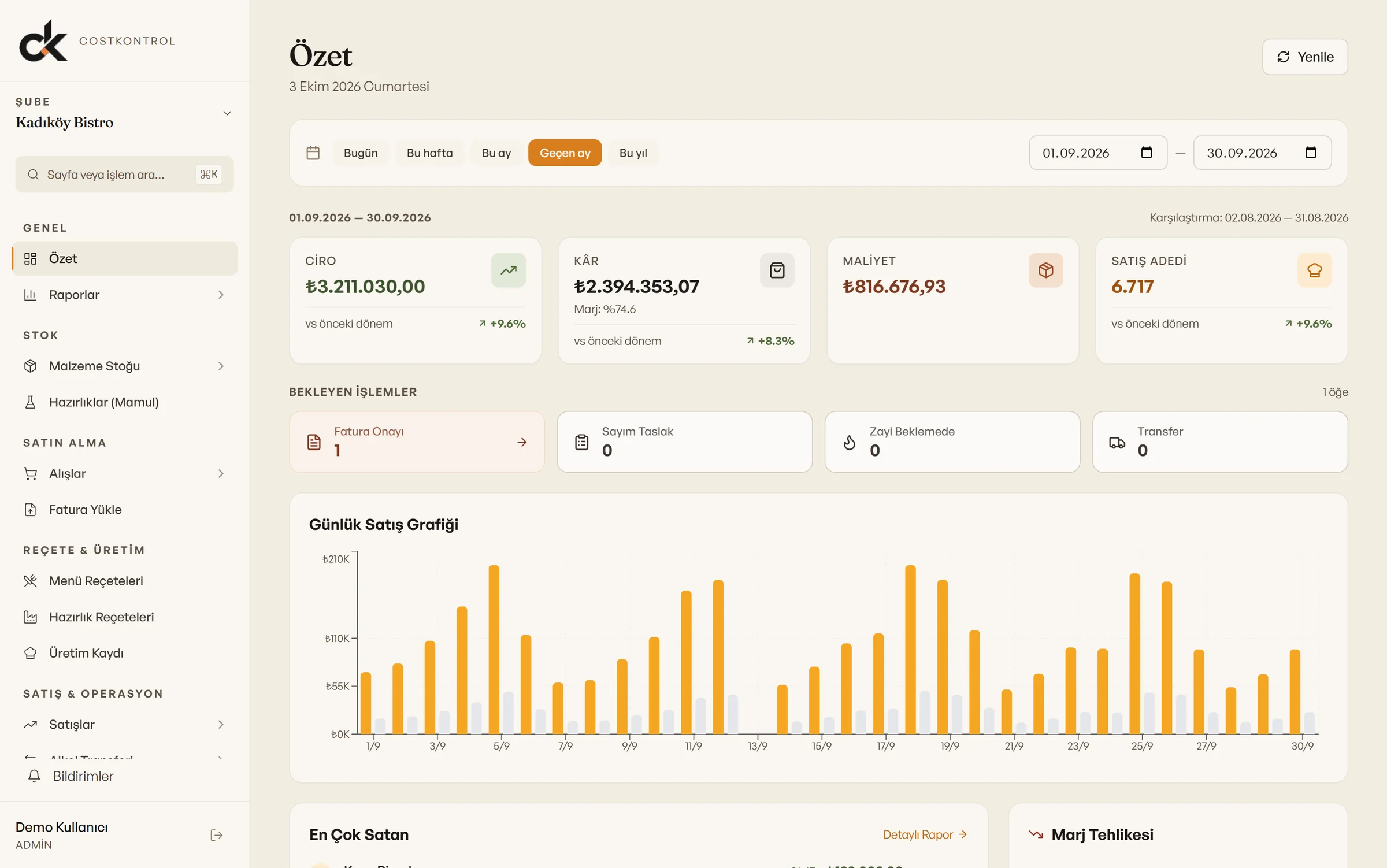Click the Kâr shopping bag icon
The height and width of the screenshot is (868, 1387).
pos(777,270)
